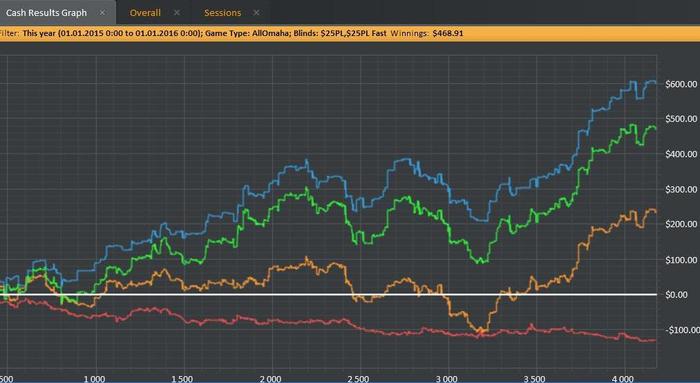
Task: Click the green winnings line's endpoint
Action: tap(655, 129)
